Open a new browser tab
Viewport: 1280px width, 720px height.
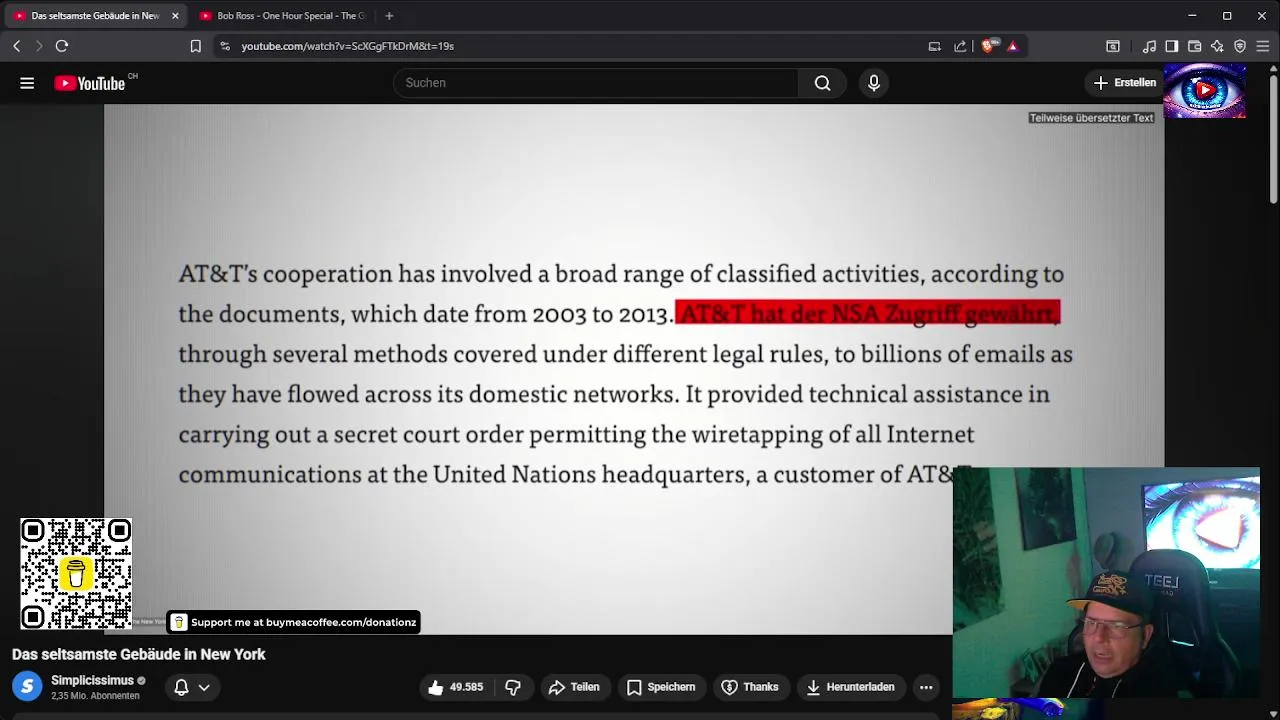pos(389,16)
